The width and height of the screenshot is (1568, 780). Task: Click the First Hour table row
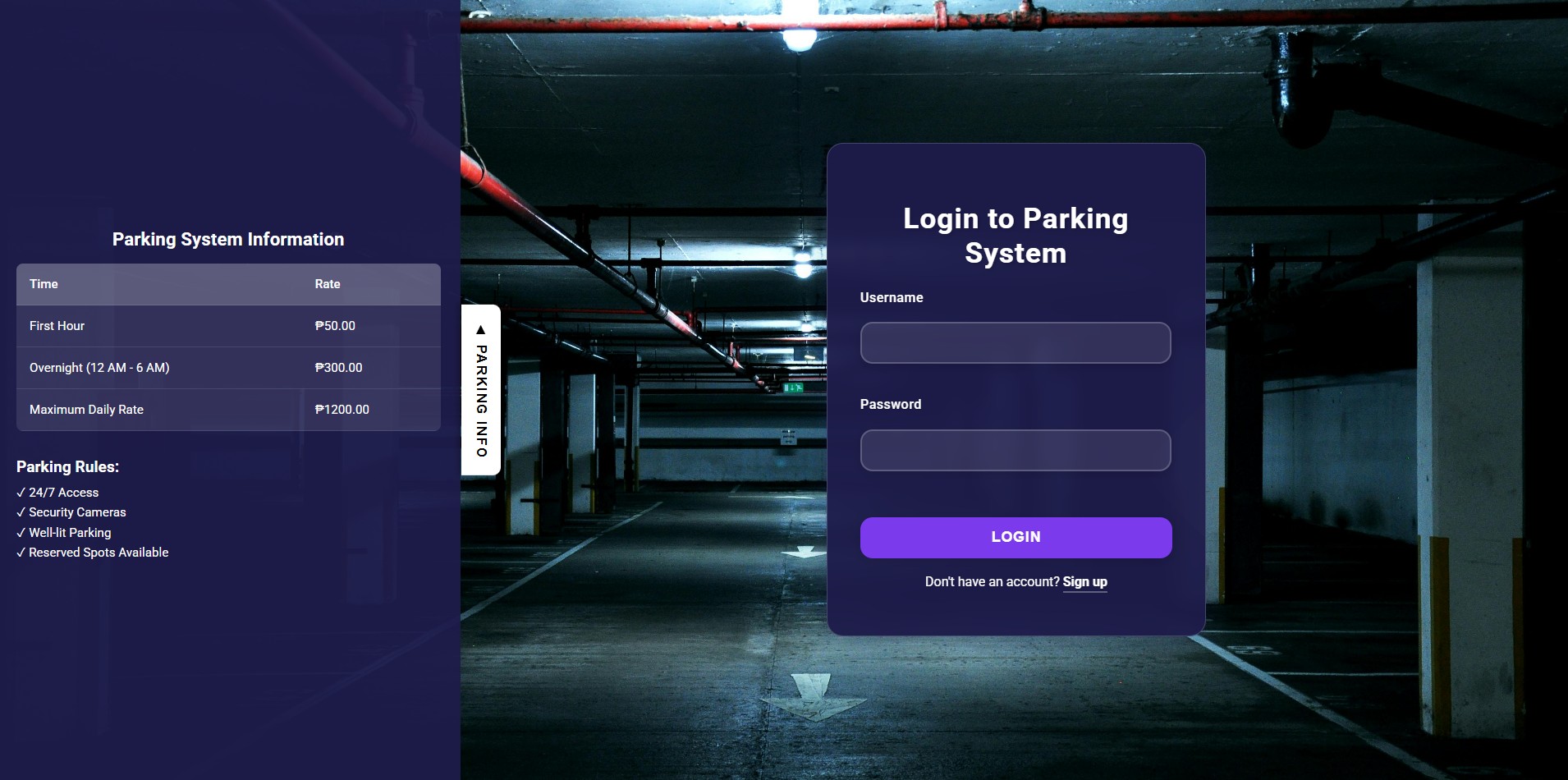228,326
